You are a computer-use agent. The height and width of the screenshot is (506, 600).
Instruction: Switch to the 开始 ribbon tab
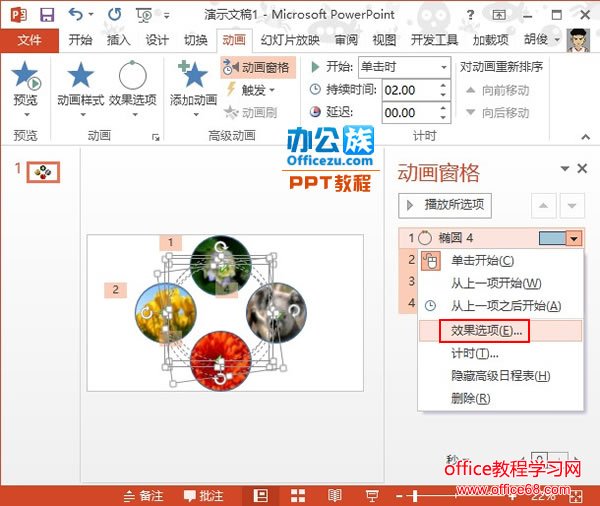(x=80, y=40)
